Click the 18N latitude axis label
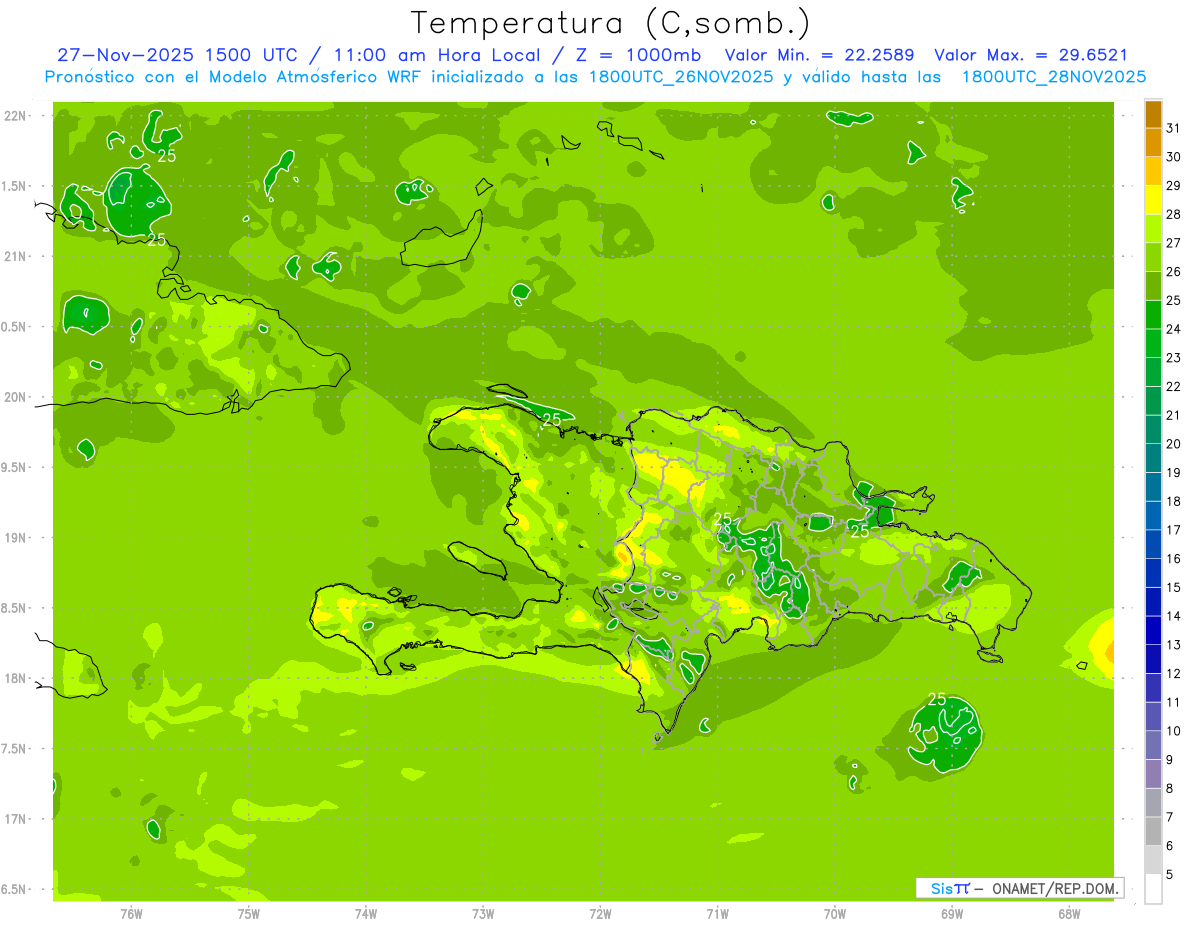Screen dimensions: 1200x927 tap(15, 678)
